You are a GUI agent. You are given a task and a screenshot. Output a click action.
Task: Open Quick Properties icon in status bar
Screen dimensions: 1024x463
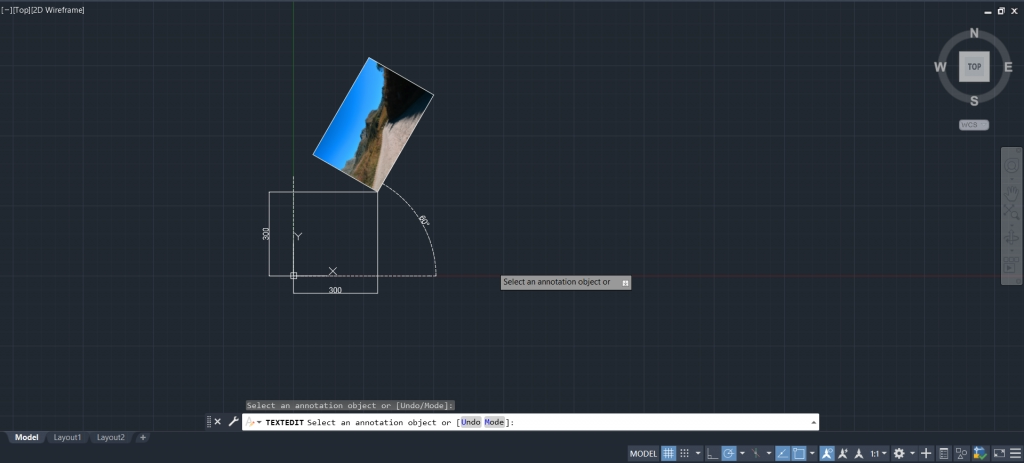pyautogui.click(x=944, y=453)
